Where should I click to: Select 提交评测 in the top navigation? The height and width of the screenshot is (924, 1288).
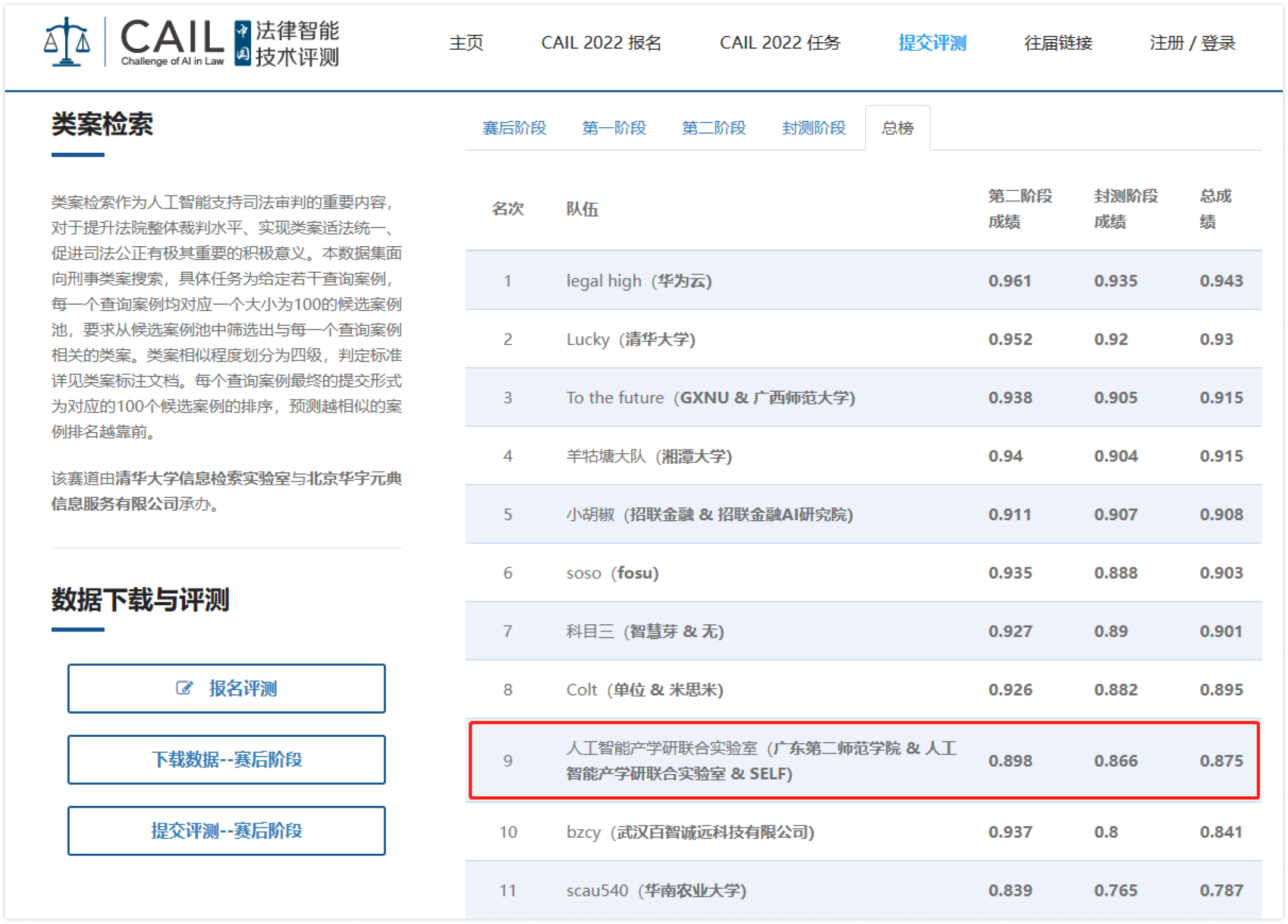(932, 43)
